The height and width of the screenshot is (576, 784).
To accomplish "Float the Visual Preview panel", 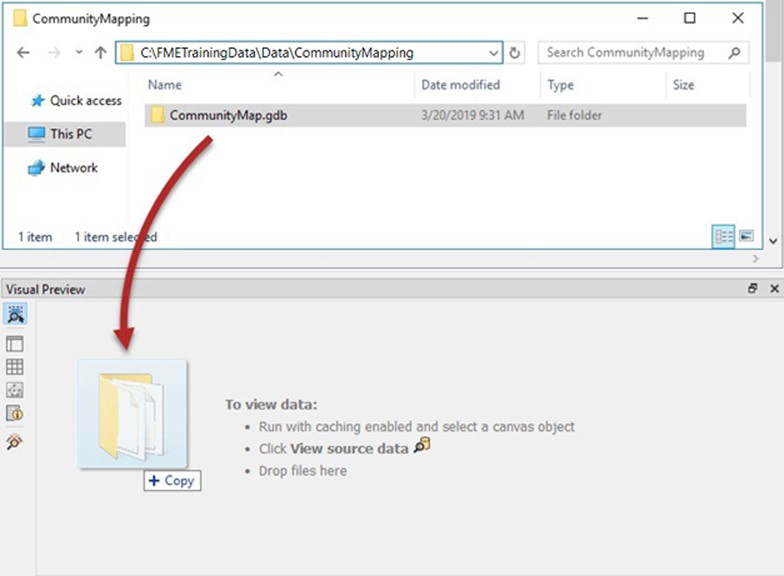I will pyautogui.click(x=753, y=289).
